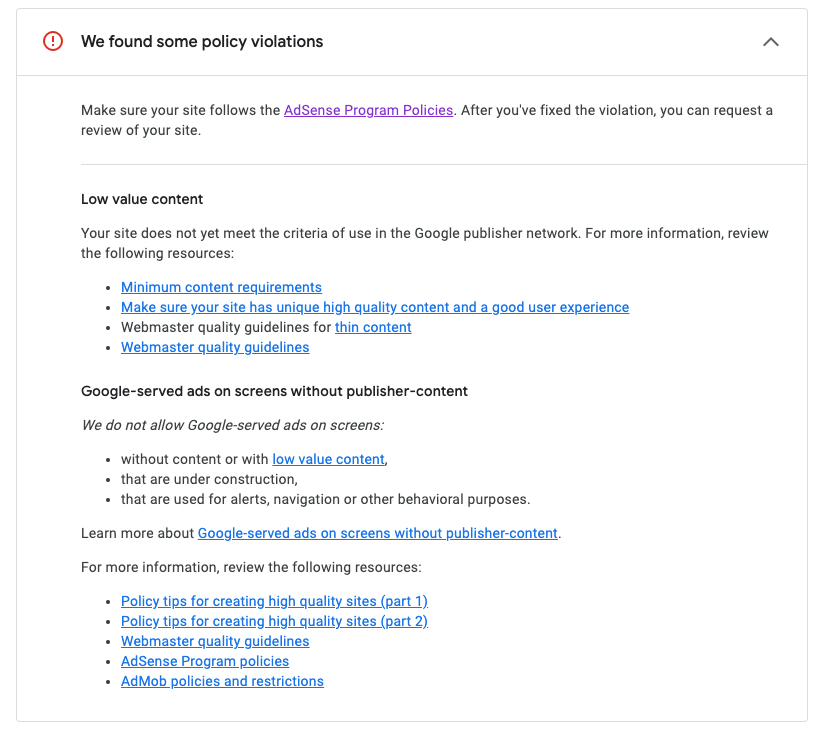Click the "that are under construction" bullet text

click(209, 480)
